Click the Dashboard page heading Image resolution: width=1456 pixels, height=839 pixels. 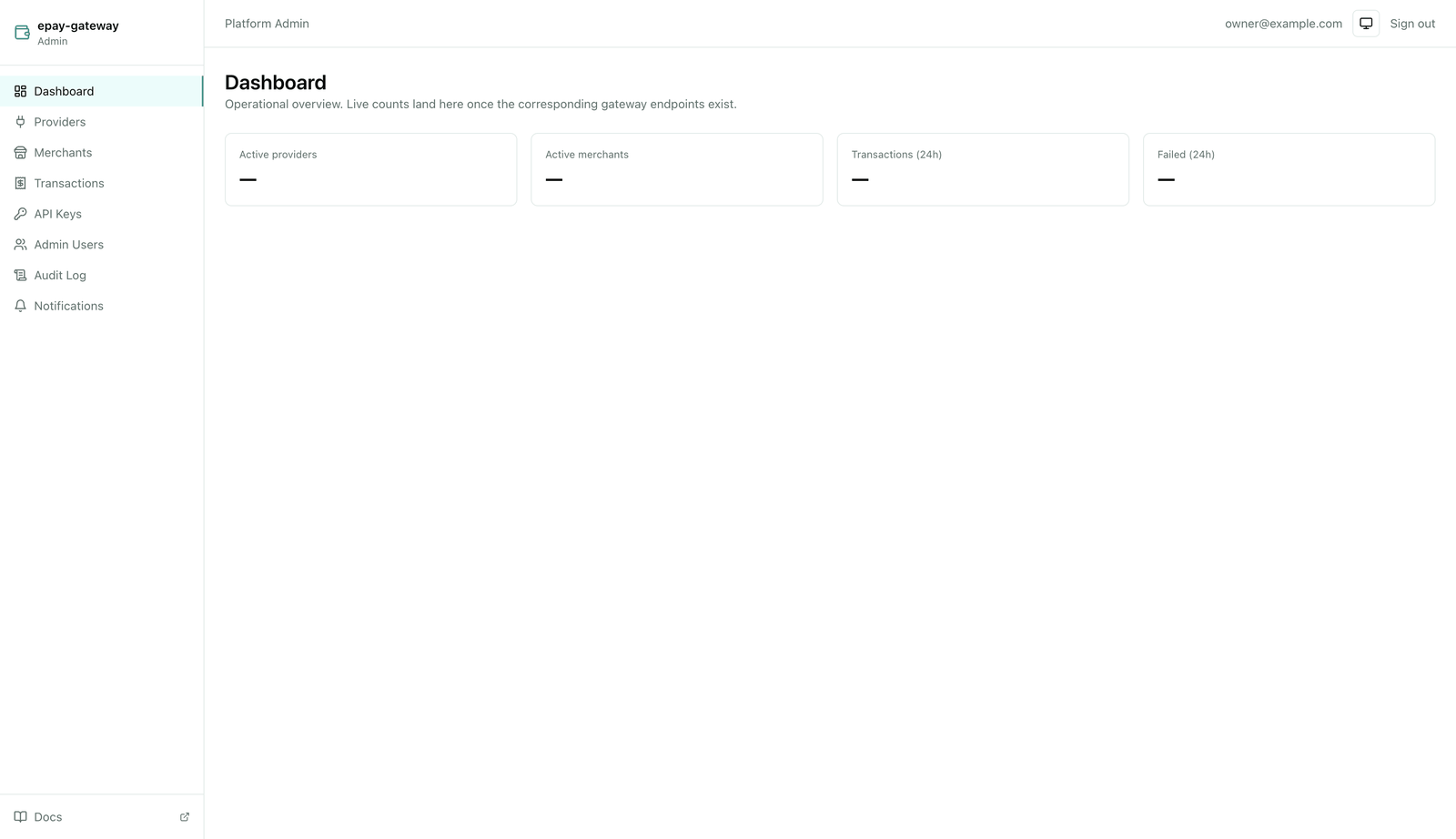pyautogui.click(x=276, y=83)
